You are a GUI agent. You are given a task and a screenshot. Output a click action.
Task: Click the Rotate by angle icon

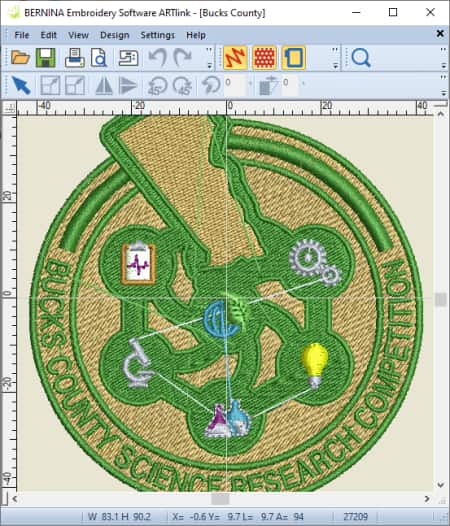point(211,85)
